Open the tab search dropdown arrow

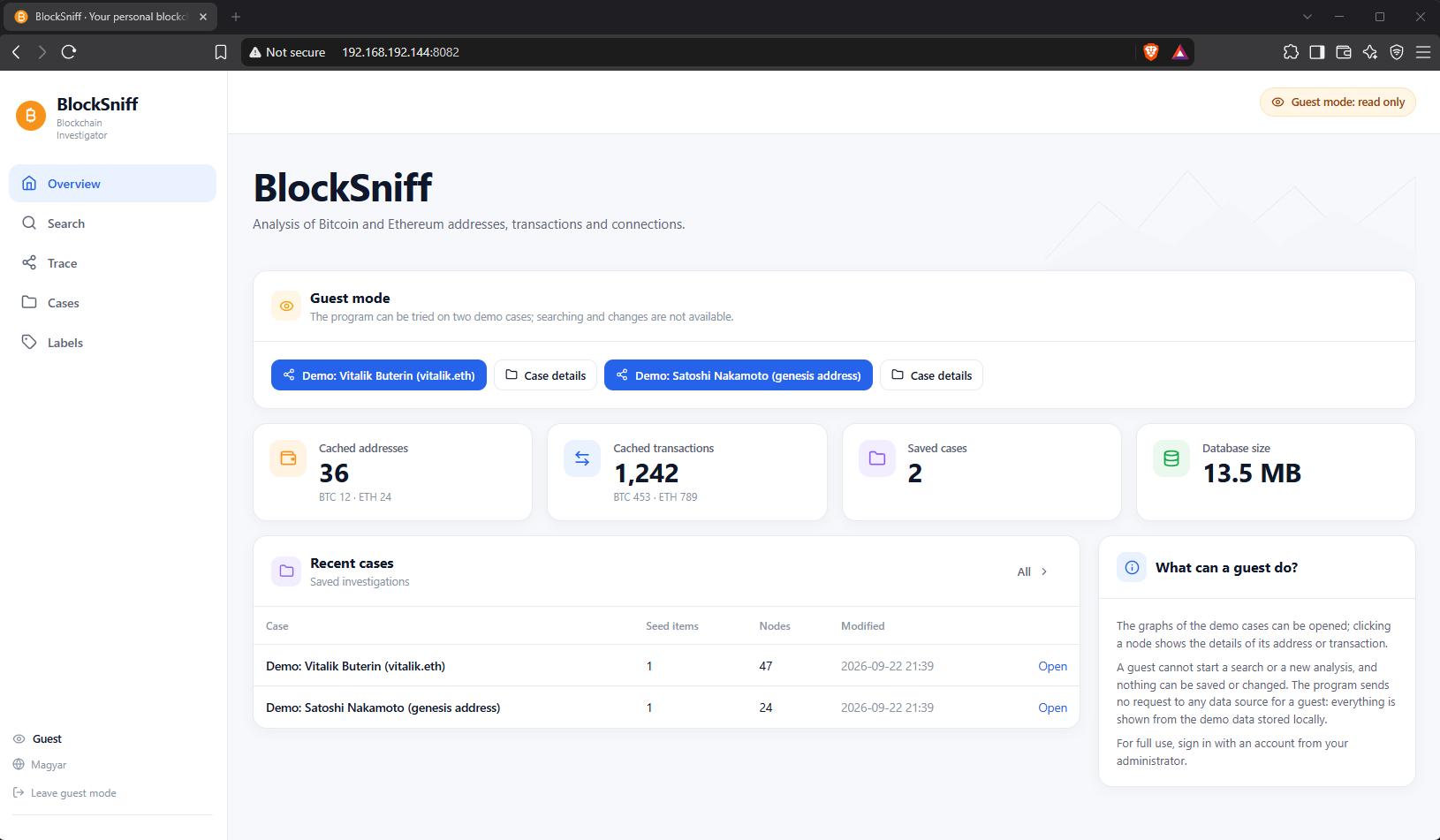pos(1307,17)
